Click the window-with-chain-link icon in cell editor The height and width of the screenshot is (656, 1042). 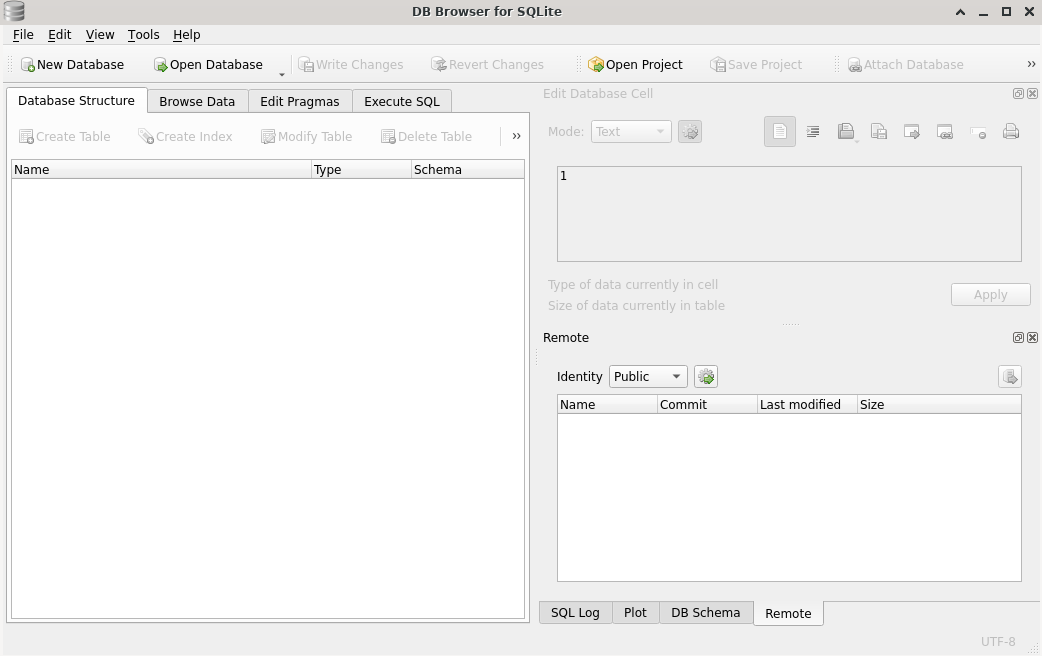pyautogui.click(x=945, y=132)
